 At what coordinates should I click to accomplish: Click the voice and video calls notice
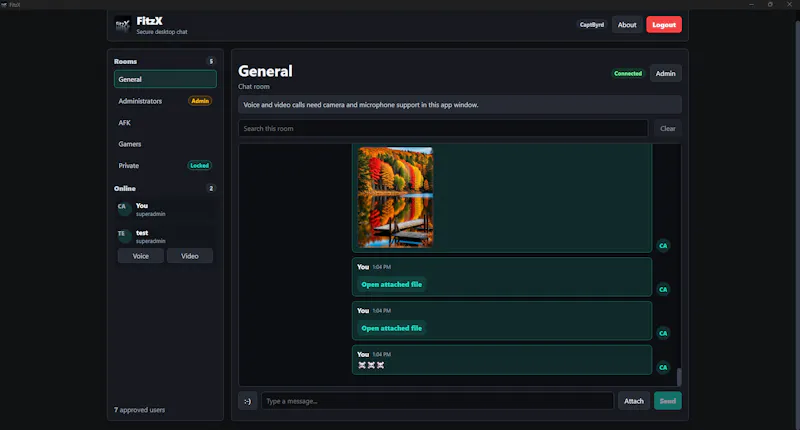[460, 105]
